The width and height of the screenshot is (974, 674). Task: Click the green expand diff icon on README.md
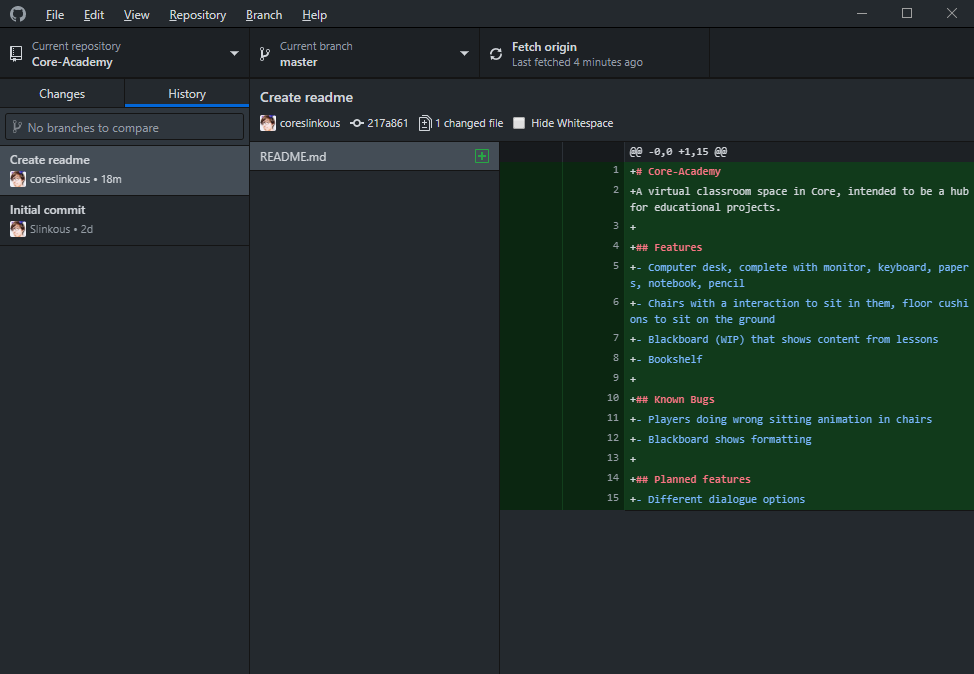(482, 156)
